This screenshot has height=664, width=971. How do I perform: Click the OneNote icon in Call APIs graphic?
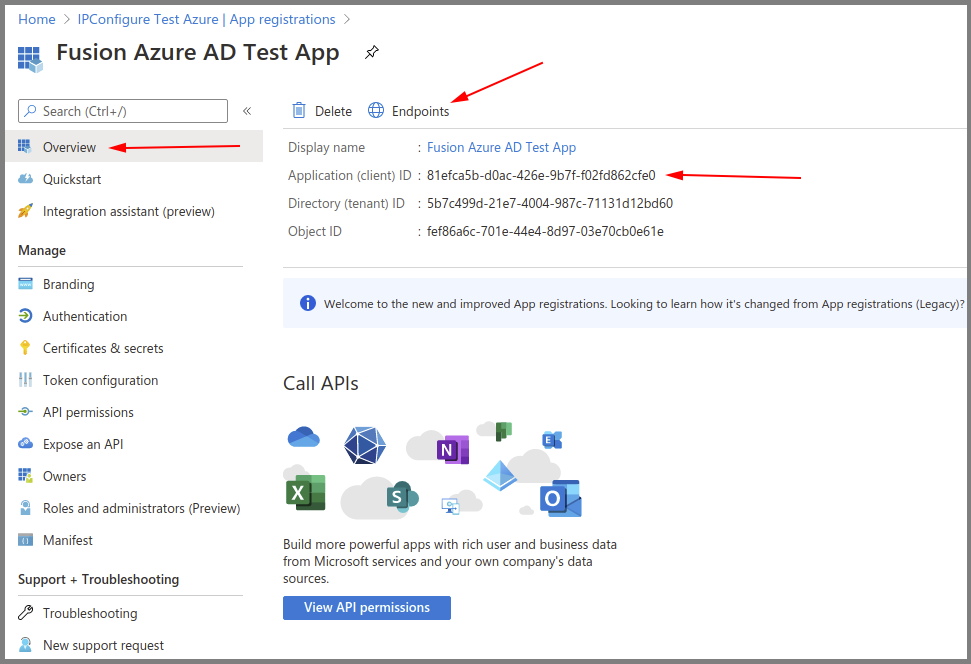[x=453, y=450]
